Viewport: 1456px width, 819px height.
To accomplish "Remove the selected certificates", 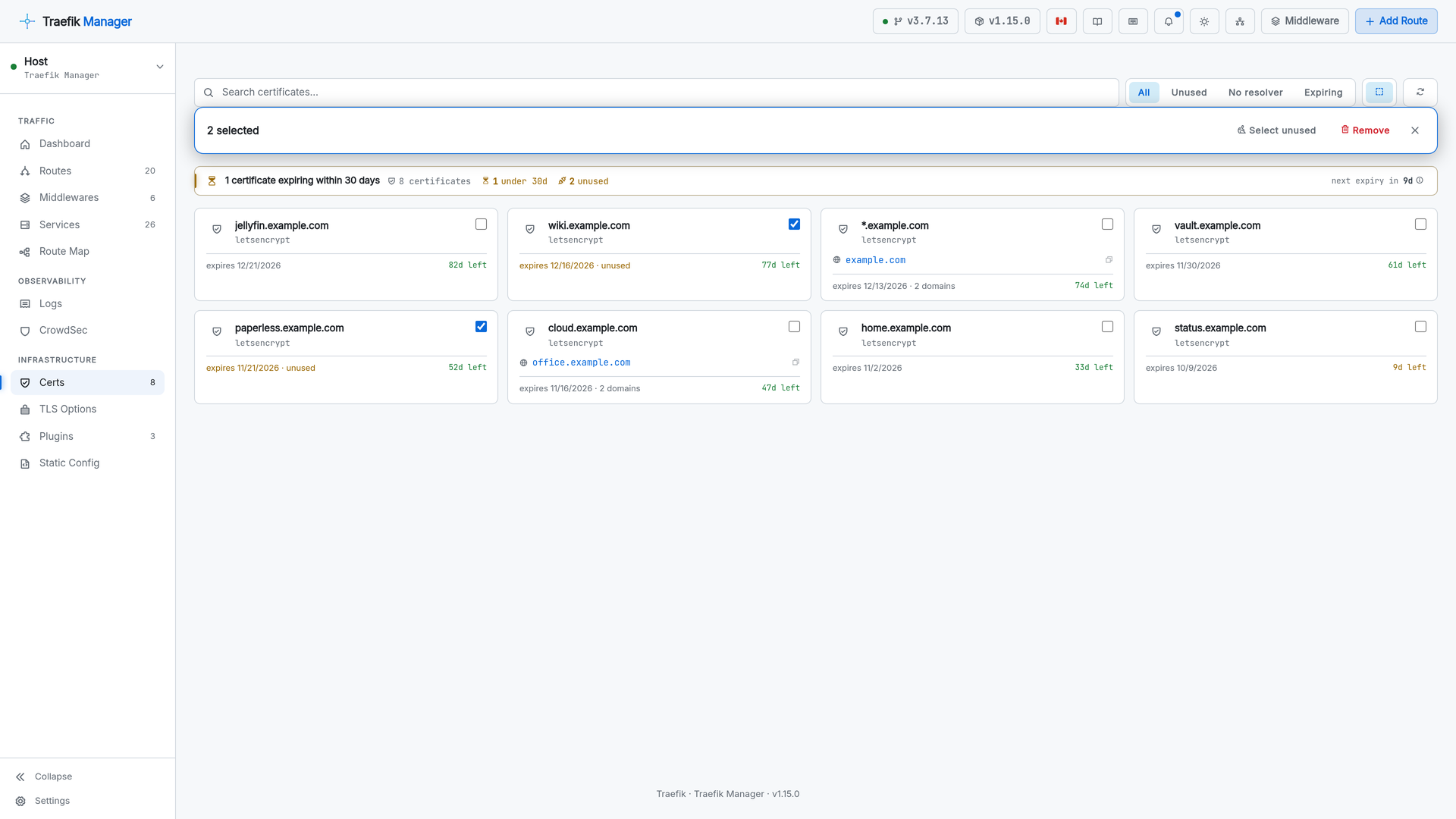I will (x=1365, y=130).
